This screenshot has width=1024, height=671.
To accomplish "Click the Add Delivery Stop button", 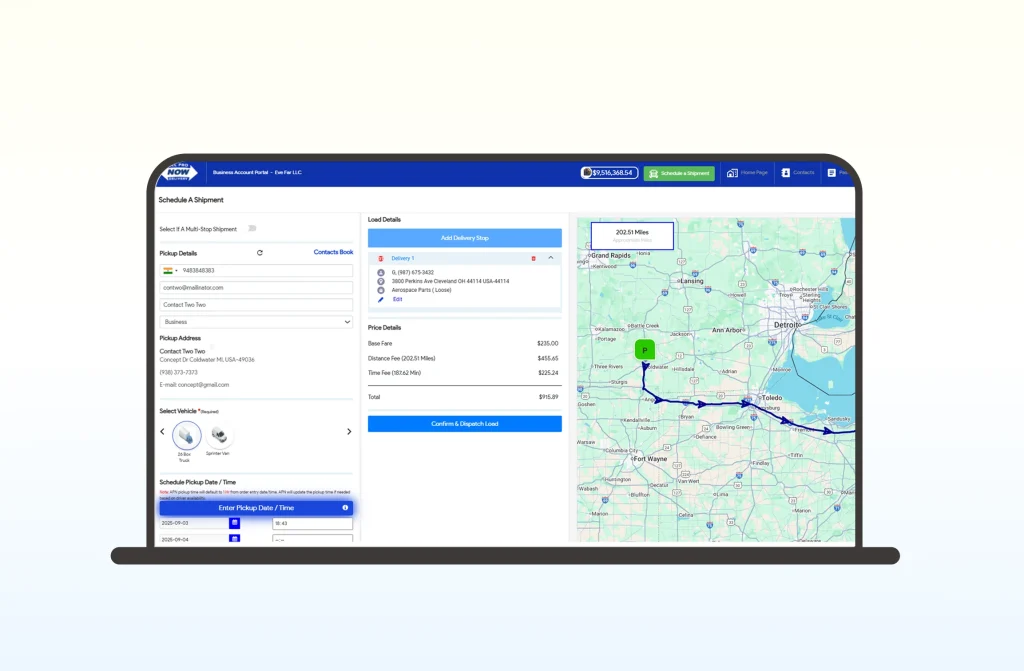I will click(464, 238).
